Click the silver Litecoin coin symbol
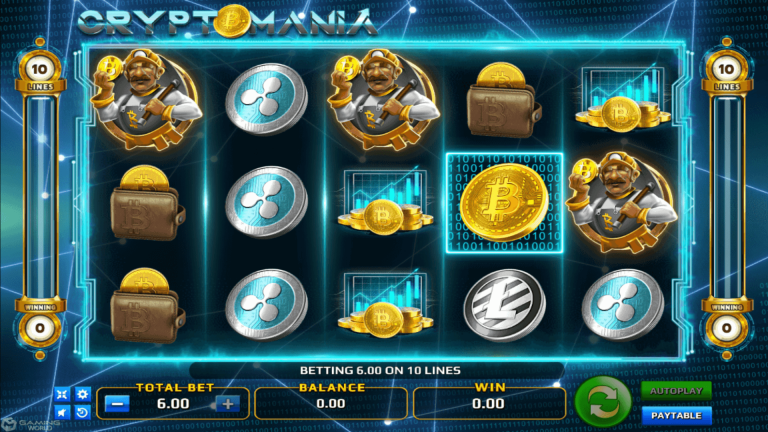 tap(504, 305)
